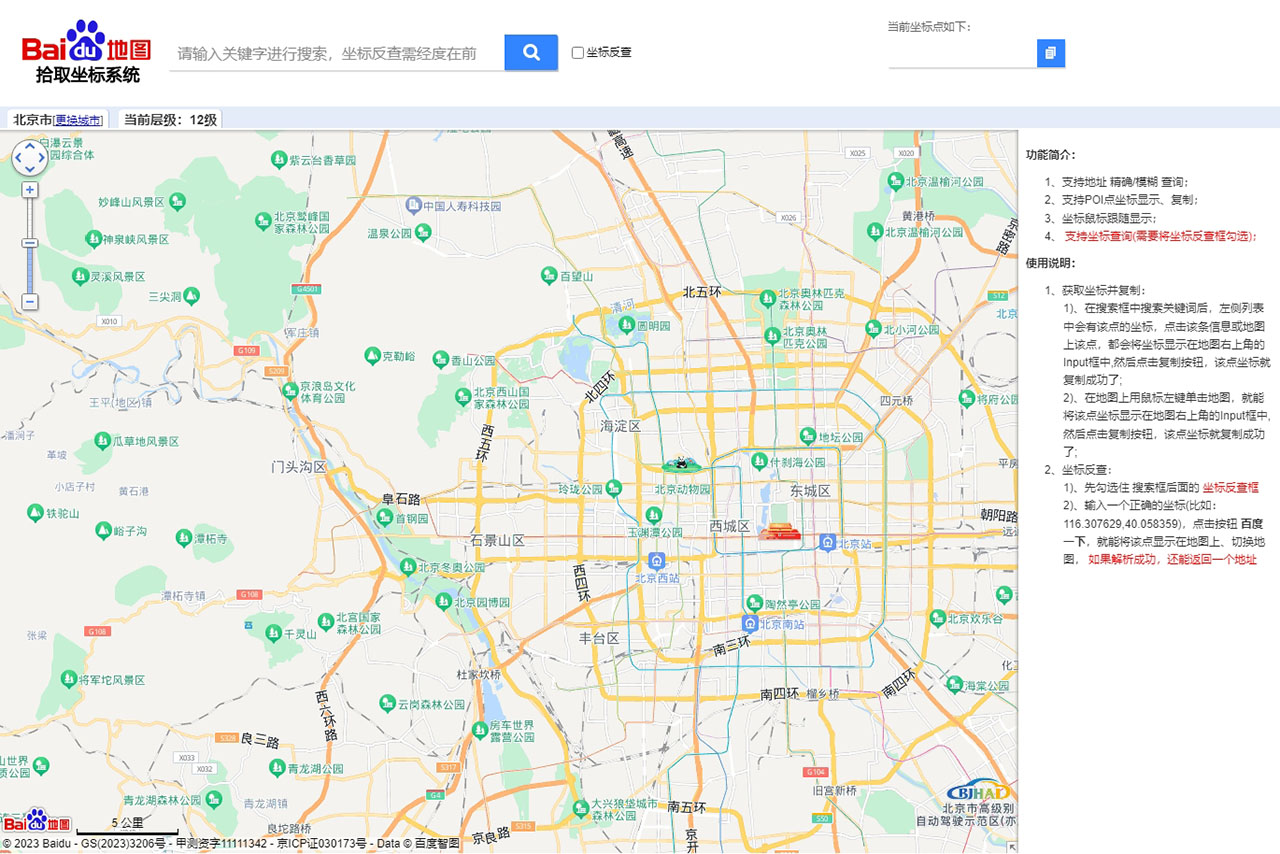Viewport: 1280px width, 854px height.
Task: Enable the 坐标反查 checkbox
Action: tap(577, 52)
